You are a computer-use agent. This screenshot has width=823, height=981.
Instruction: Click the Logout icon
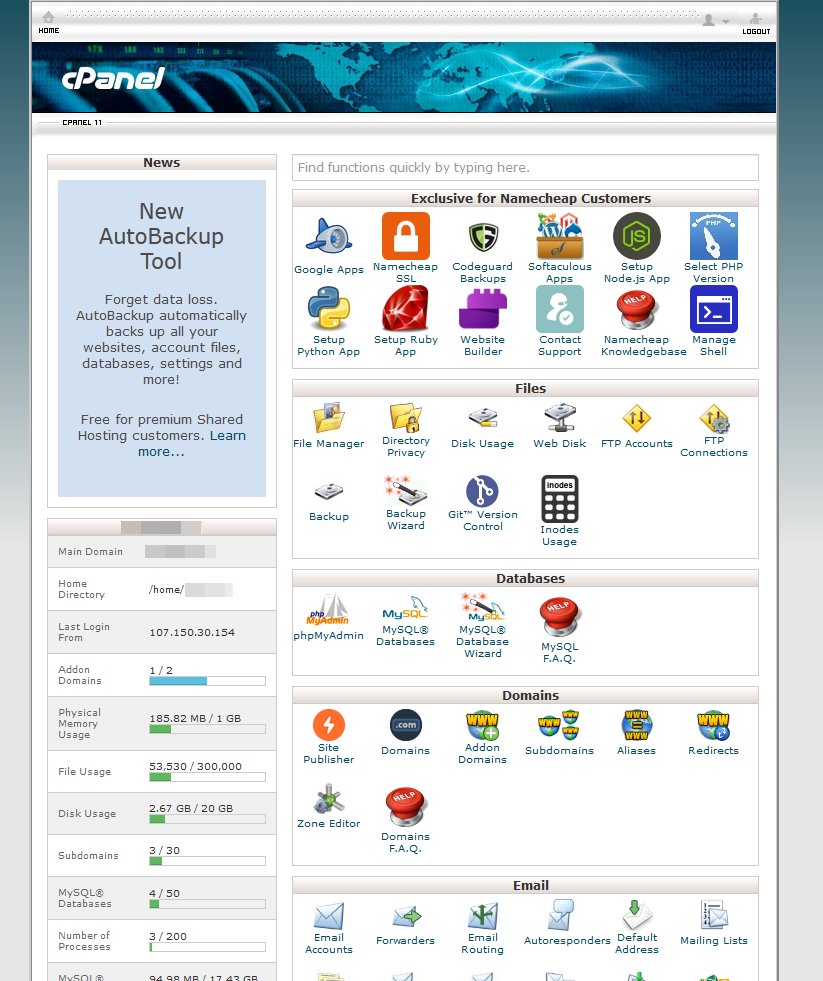[756, 24]
